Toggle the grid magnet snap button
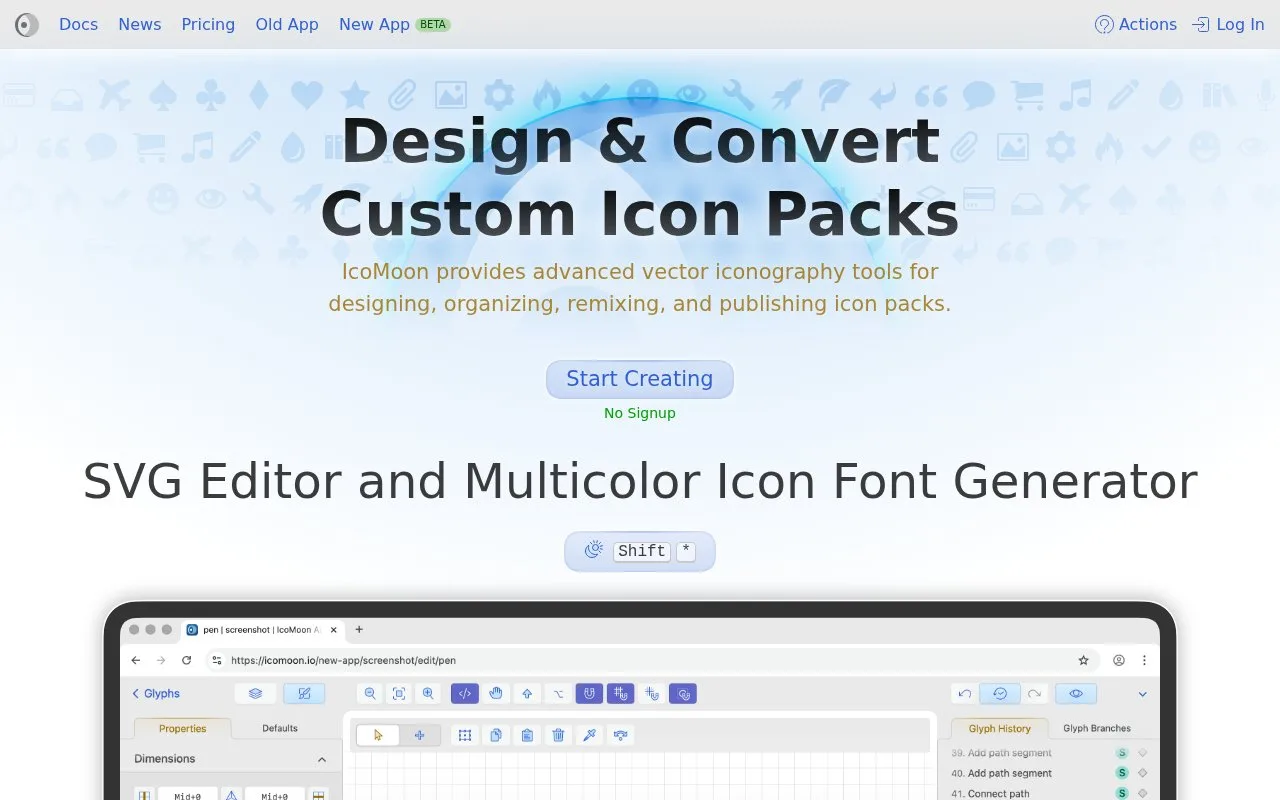The width and height of the screenshot is (1280, 800). pyautogui.click(x=620, y=693)
